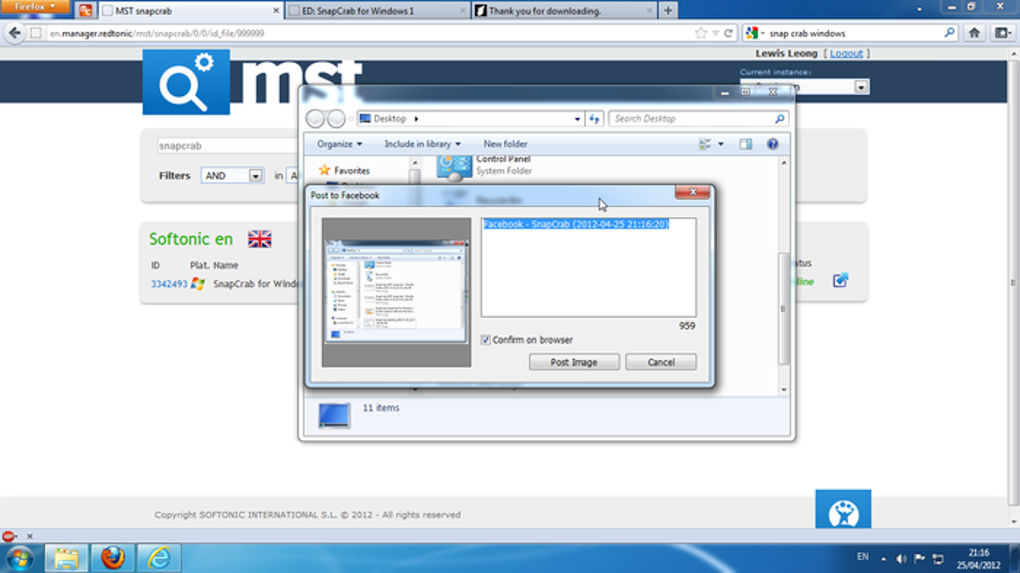Click the Explorer address refresh icon
Screen dimensions: 1020x573
click(594, 118)
